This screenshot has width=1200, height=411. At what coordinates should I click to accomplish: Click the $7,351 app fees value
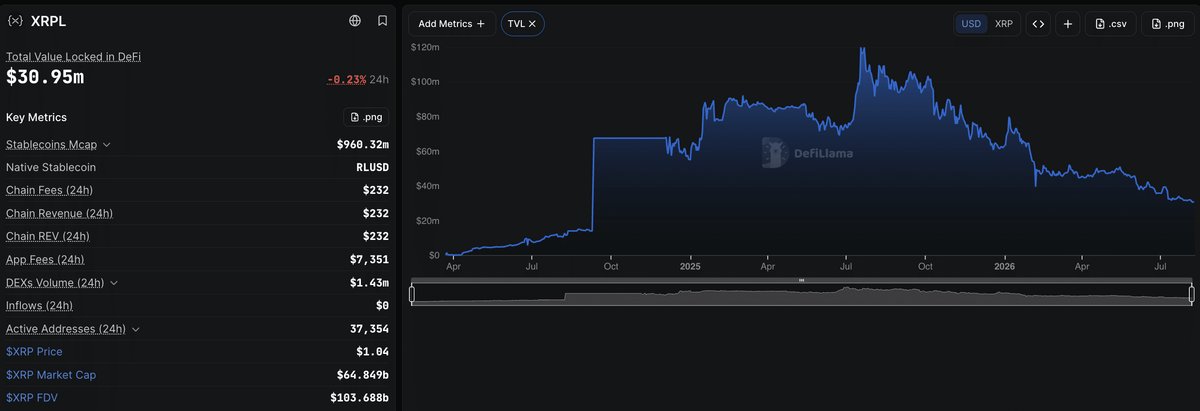pyautogui.click(x=369, y=259)
